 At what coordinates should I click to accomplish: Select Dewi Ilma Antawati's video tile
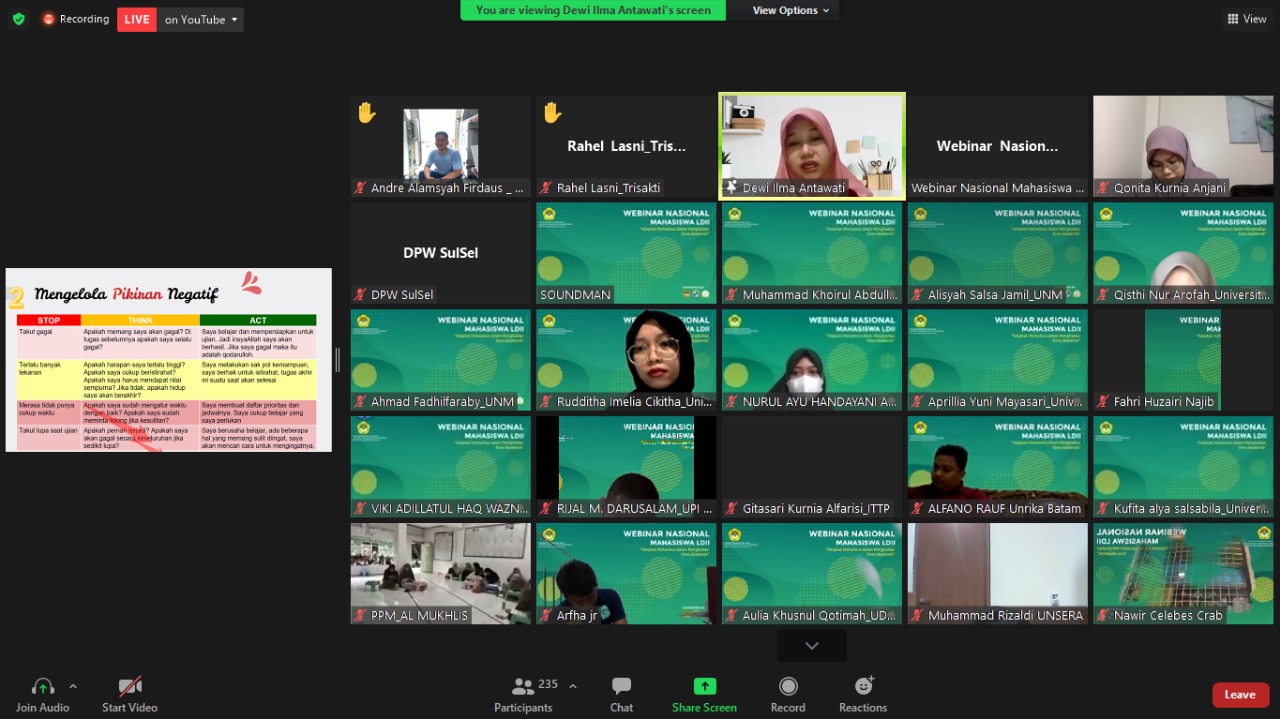pyautogui.click(x=812, y=145)
